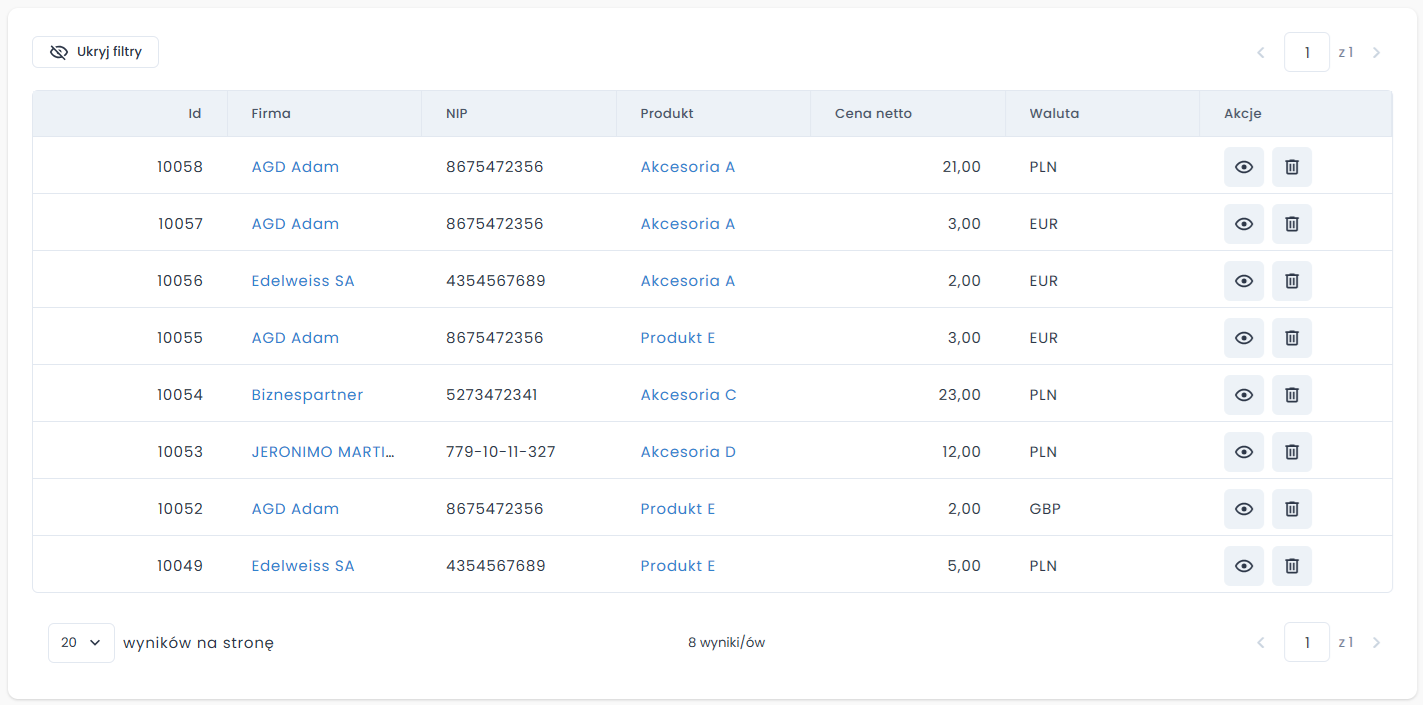The height and width of the screenshot is (705, 1423).
Task: Open the Akcesoria D product link
Action: pos(688,452)
